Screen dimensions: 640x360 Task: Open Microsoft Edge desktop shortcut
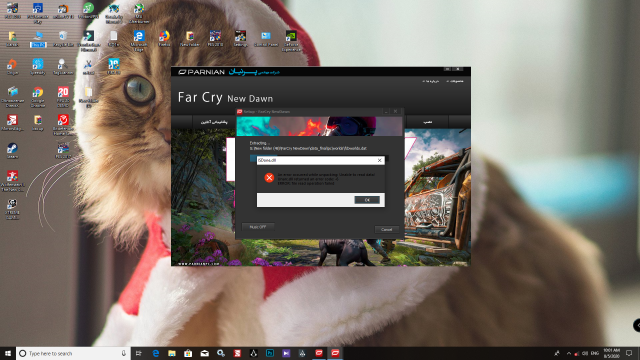coord(139,40)
